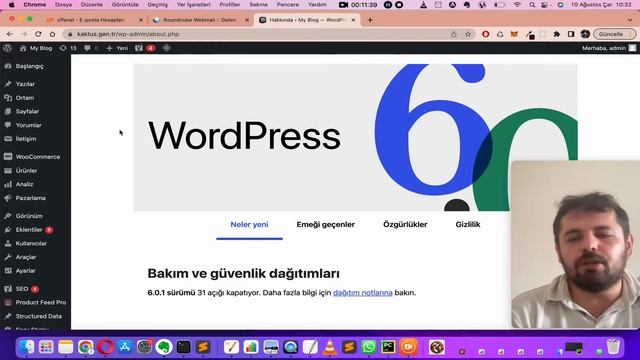
Task: Open Ürünler products menu
Action: [x=26, y=171]
